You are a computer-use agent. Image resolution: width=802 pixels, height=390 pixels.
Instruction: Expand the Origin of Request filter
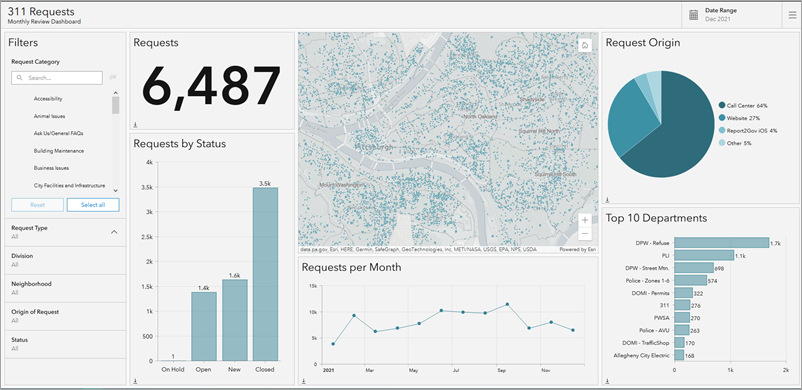[65, 316]
